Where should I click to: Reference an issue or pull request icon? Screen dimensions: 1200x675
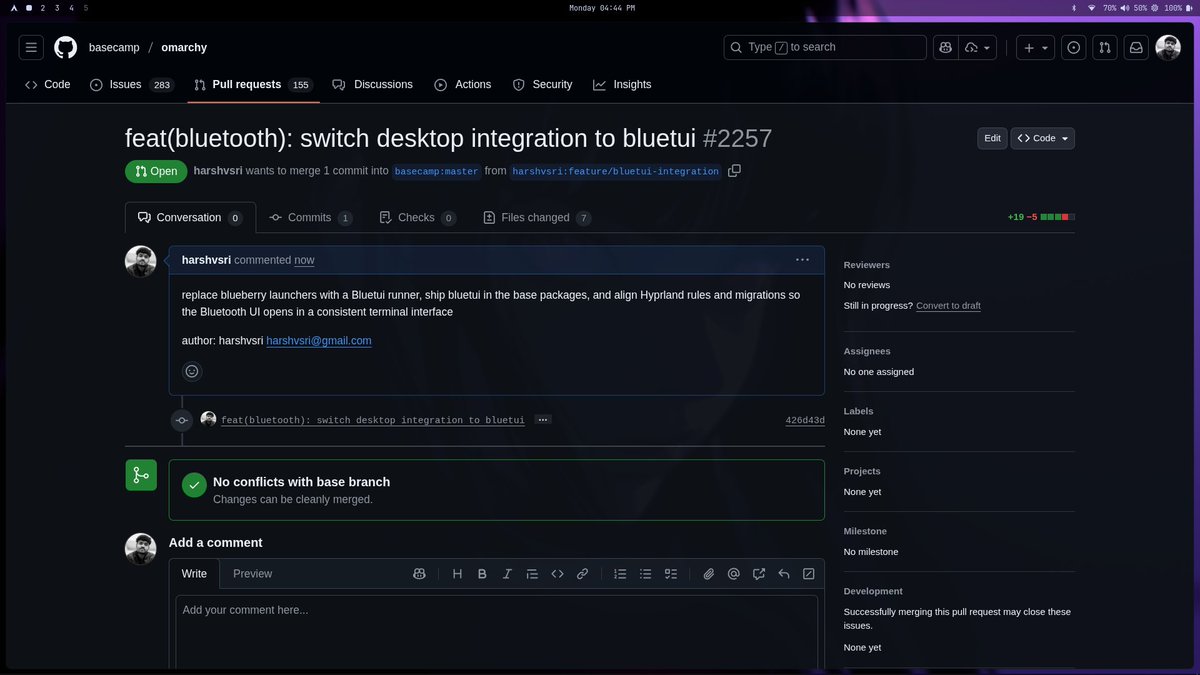[x=759, y=574]
